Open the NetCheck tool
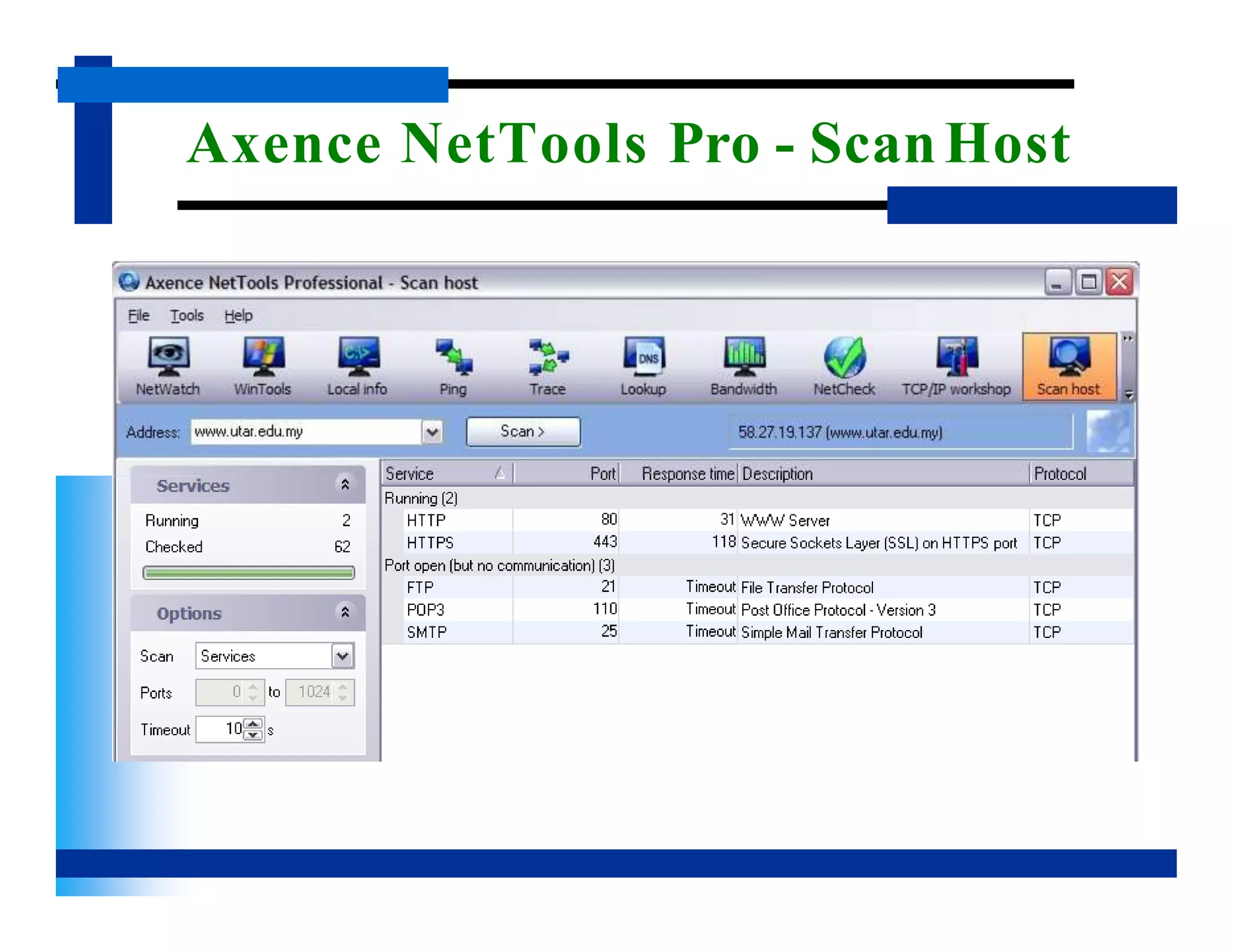 pyautogui.click(x=844, y=366)
